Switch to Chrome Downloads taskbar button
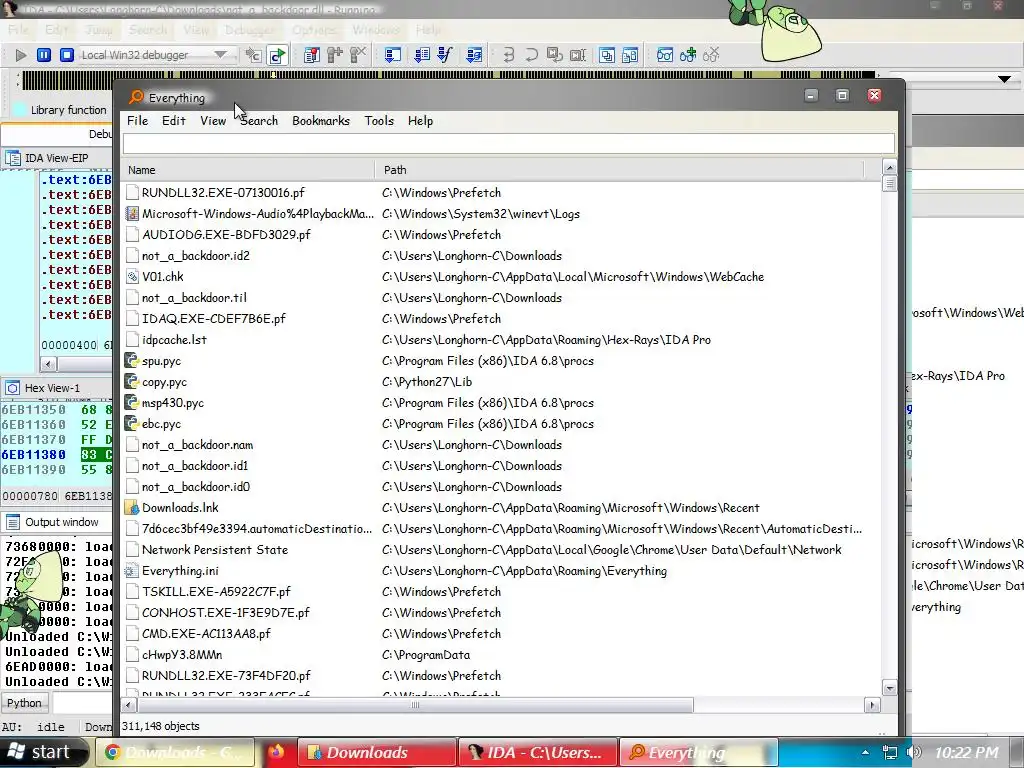This screenshot has height=768, width=1024. point(174,752)
